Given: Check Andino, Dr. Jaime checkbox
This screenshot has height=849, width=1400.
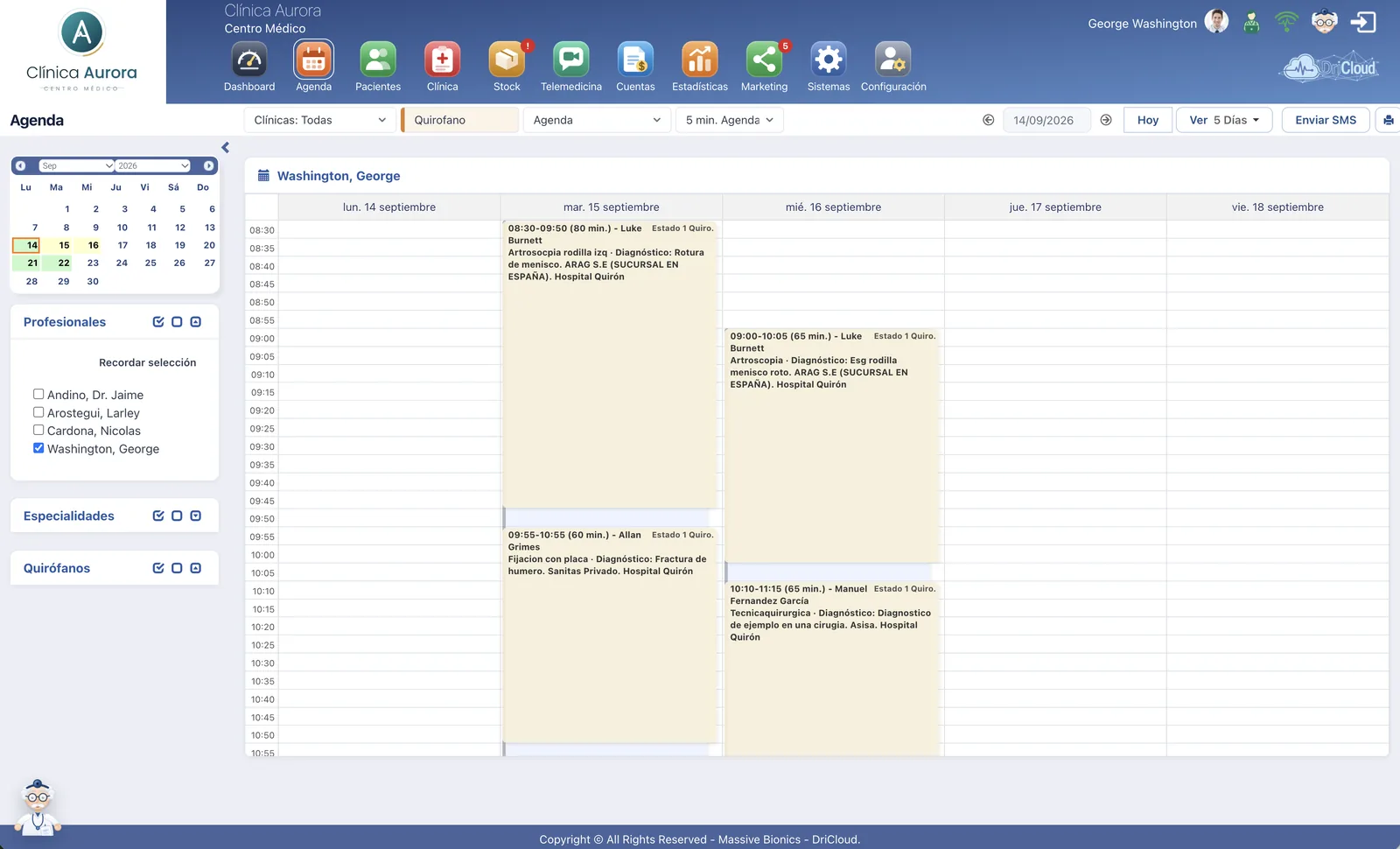Looking at the screenshot, I should click(38, 394).
